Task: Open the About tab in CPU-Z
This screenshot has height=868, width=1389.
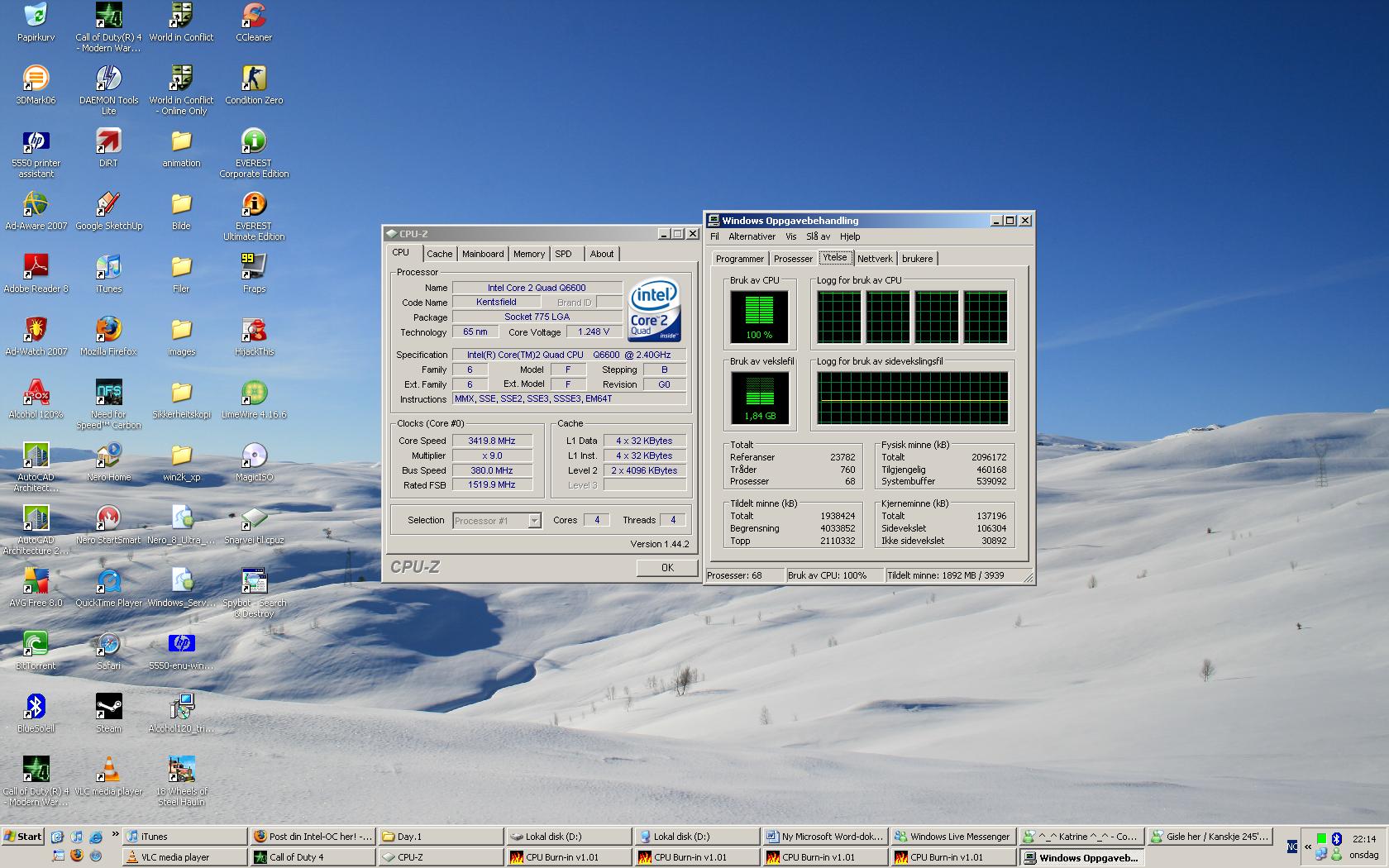Action: click(x=602, y=254)
